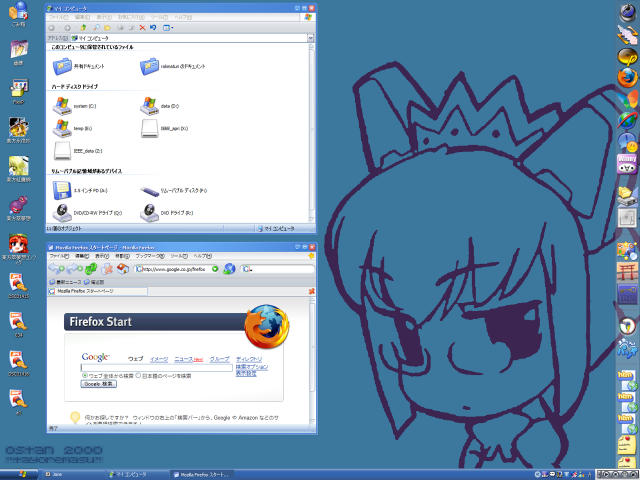The image size is (640, 480).
Task: Select 3.5 インチ FD (A:) floppy icon
Action: click(62, 190)
